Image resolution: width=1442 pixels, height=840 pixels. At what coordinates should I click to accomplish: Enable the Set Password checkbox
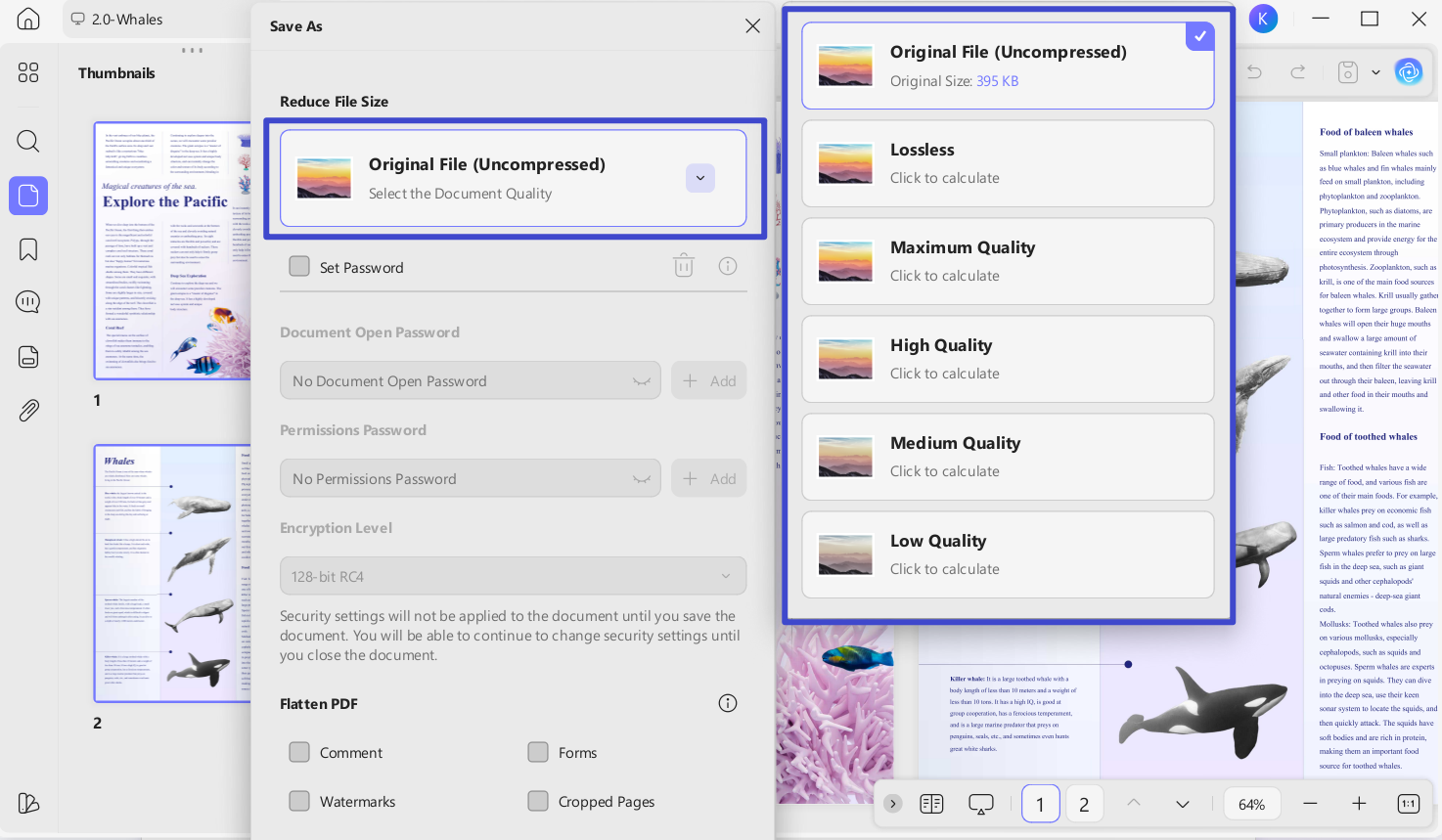(x=299, y=266)
